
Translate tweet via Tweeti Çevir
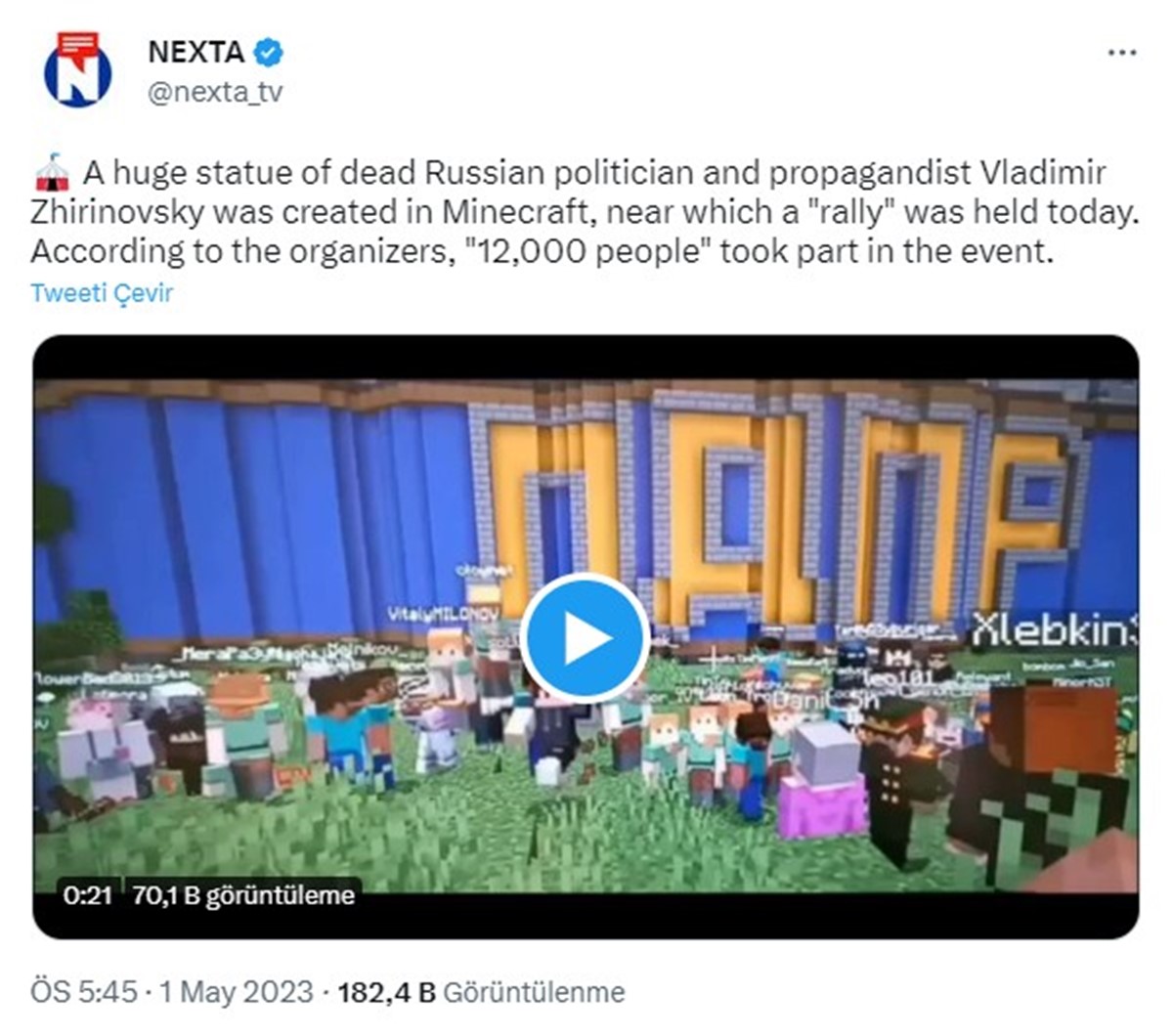[102, 292]
